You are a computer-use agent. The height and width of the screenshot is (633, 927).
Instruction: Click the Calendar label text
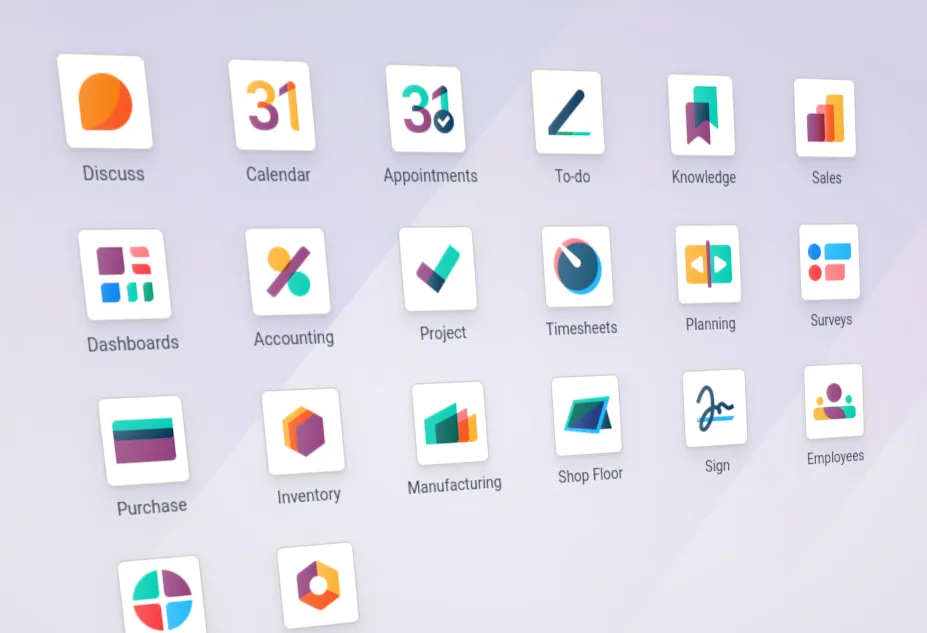(278, 174)
